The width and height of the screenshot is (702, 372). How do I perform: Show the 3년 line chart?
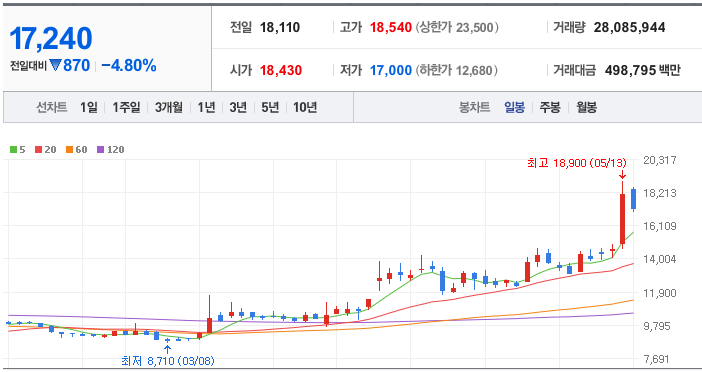[238, 107]
